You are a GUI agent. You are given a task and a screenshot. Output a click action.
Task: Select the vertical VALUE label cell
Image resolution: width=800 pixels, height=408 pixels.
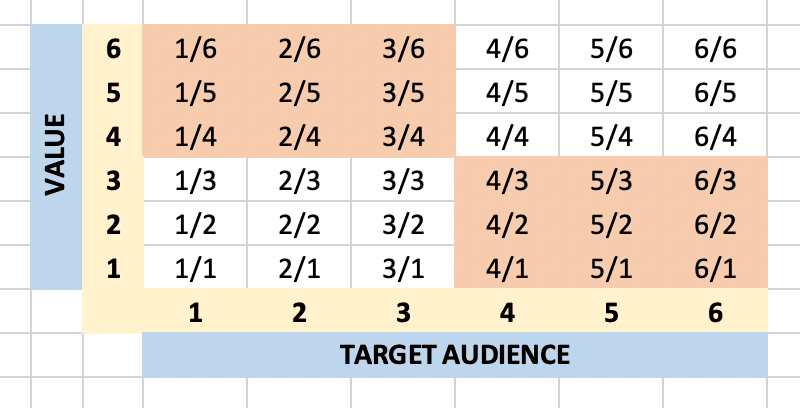[56, 157]
